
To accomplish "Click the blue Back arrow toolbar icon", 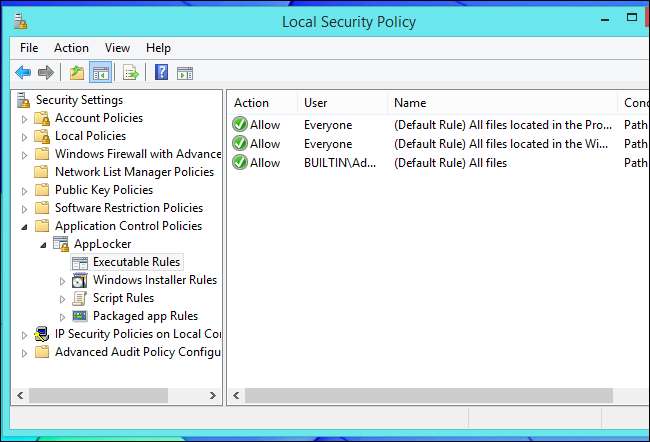I will point(23,73).
